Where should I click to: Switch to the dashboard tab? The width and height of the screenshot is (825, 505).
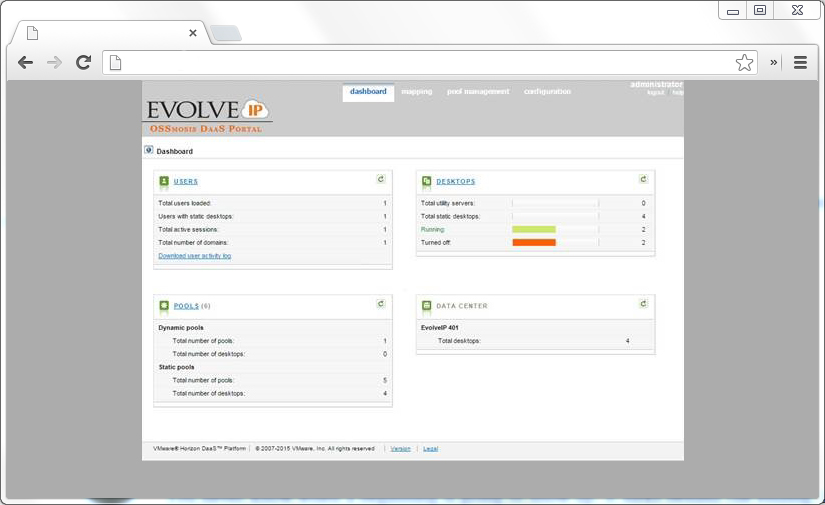(x=368, y=92)
